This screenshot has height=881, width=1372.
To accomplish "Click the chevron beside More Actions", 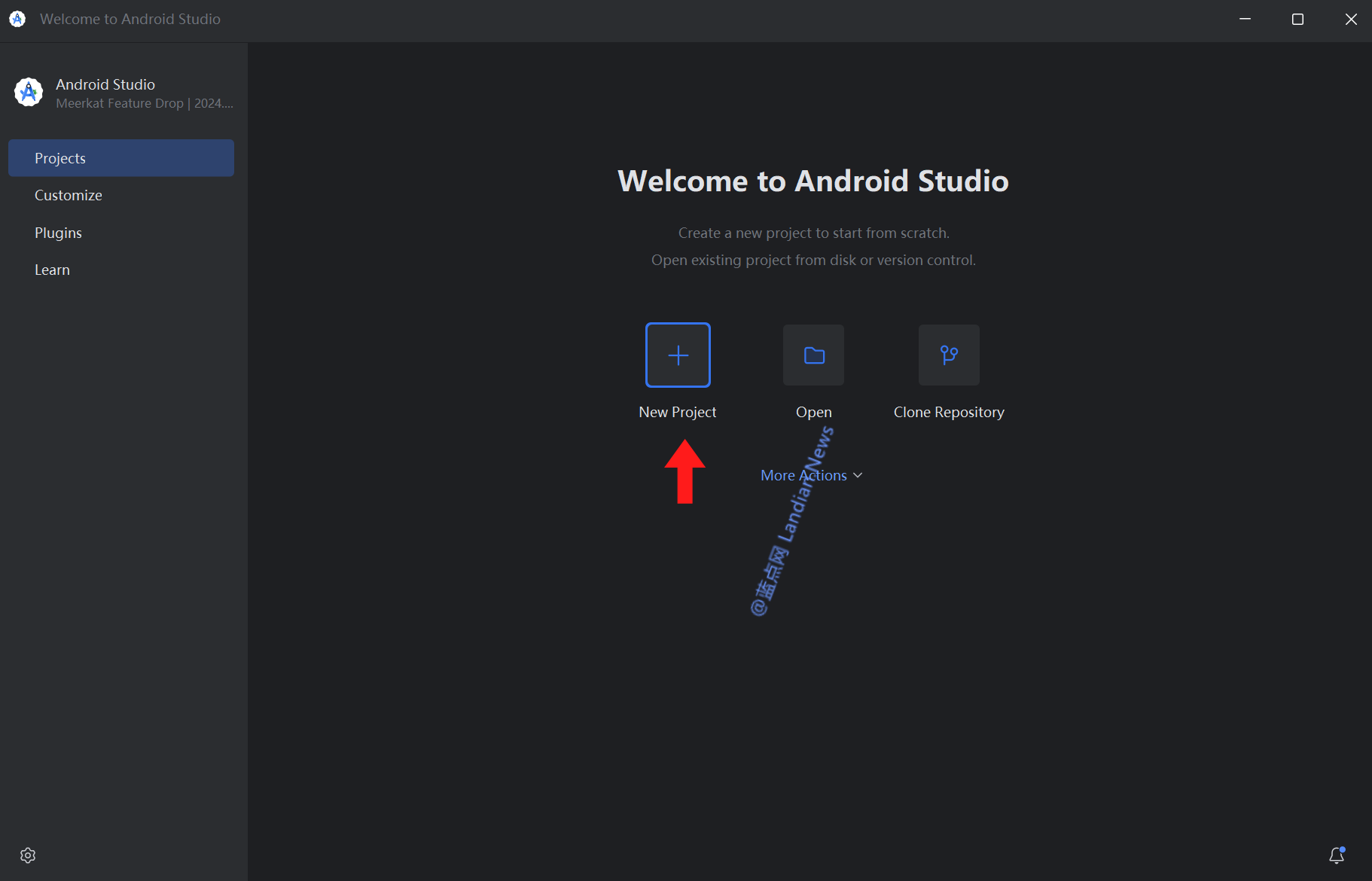I will click(858, 475).
